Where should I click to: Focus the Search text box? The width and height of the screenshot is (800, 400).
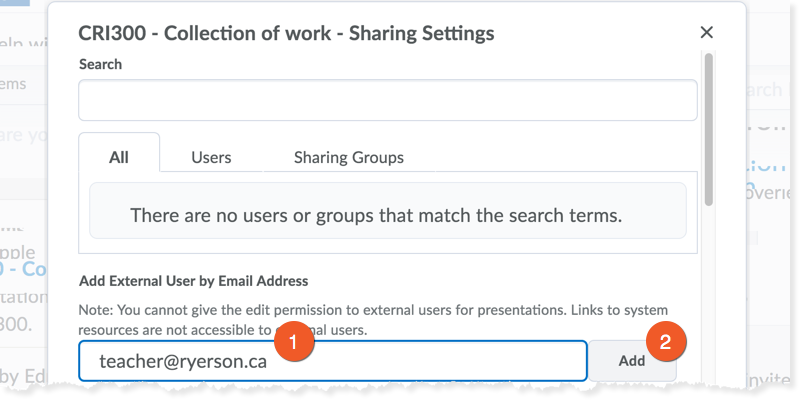click(387, 101)
